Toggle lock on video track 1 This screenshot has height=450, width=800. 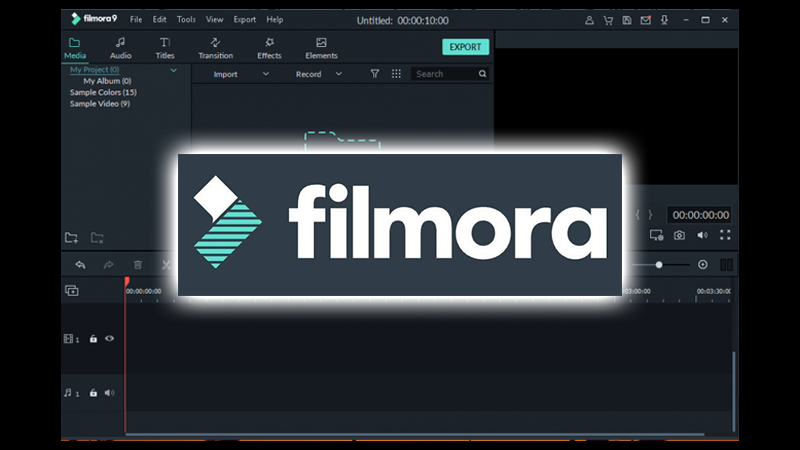(93, 339)
